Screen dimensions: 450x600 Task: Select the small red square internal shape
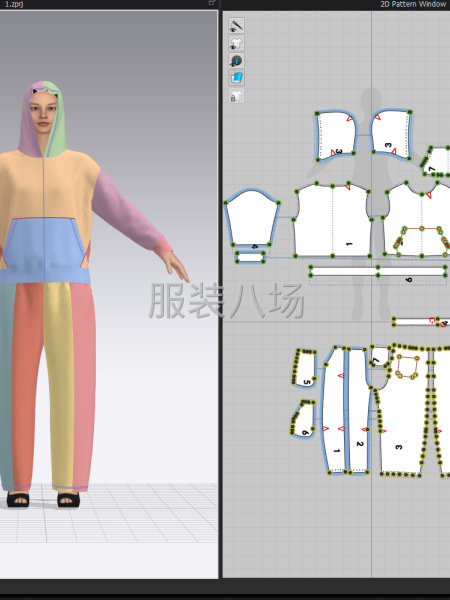click(407, 366)
